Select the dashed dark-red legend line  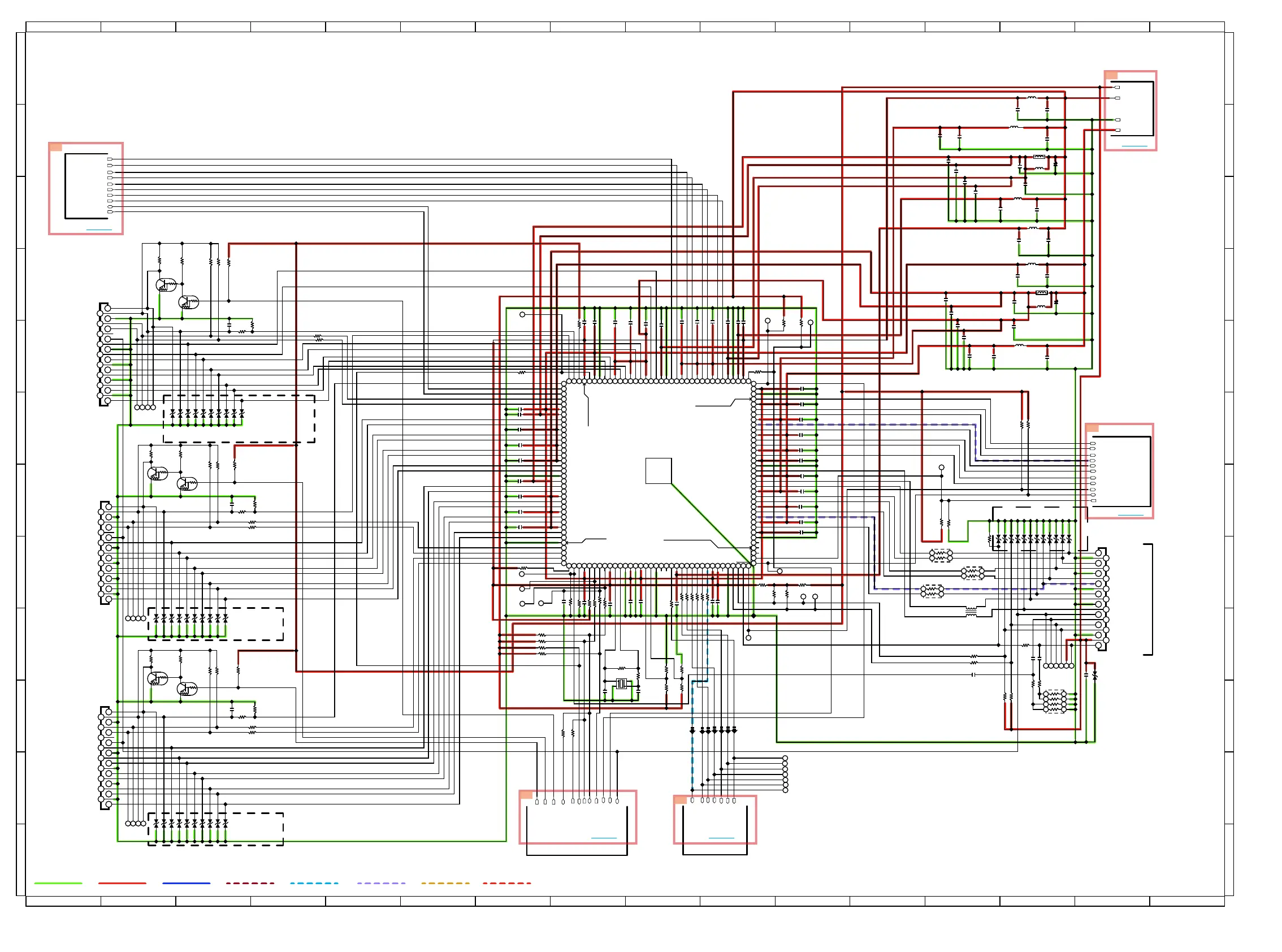click(250, 883)
